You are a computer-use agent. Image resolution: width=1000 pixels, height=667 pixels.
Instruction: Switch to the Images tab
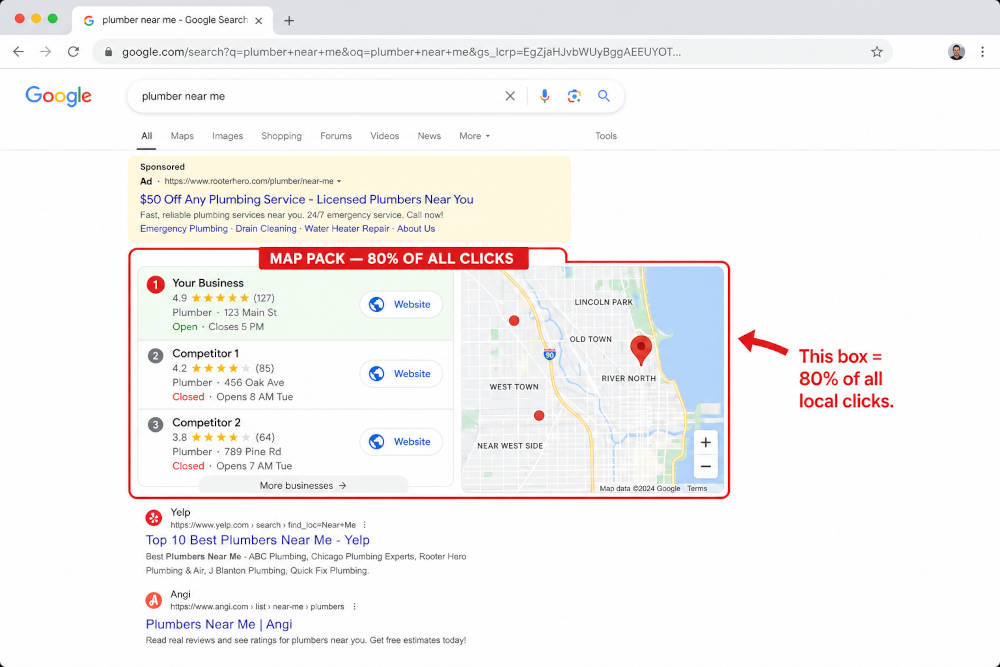pos(228,136)
